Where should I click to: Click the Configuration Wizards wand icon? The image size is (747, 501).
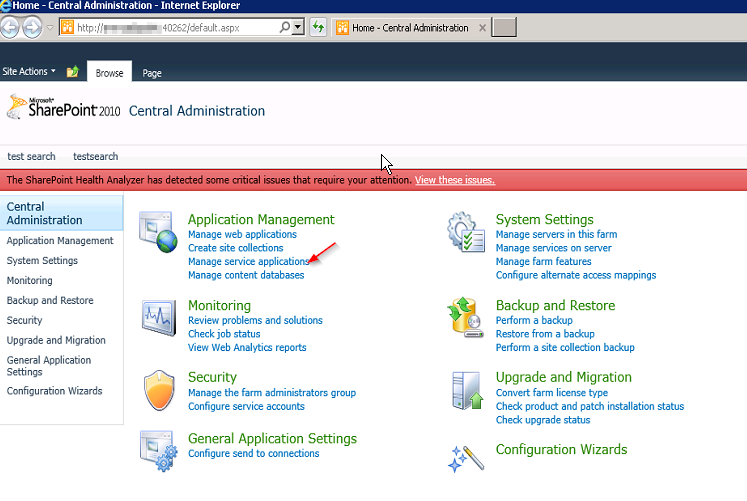click(466, 458)
